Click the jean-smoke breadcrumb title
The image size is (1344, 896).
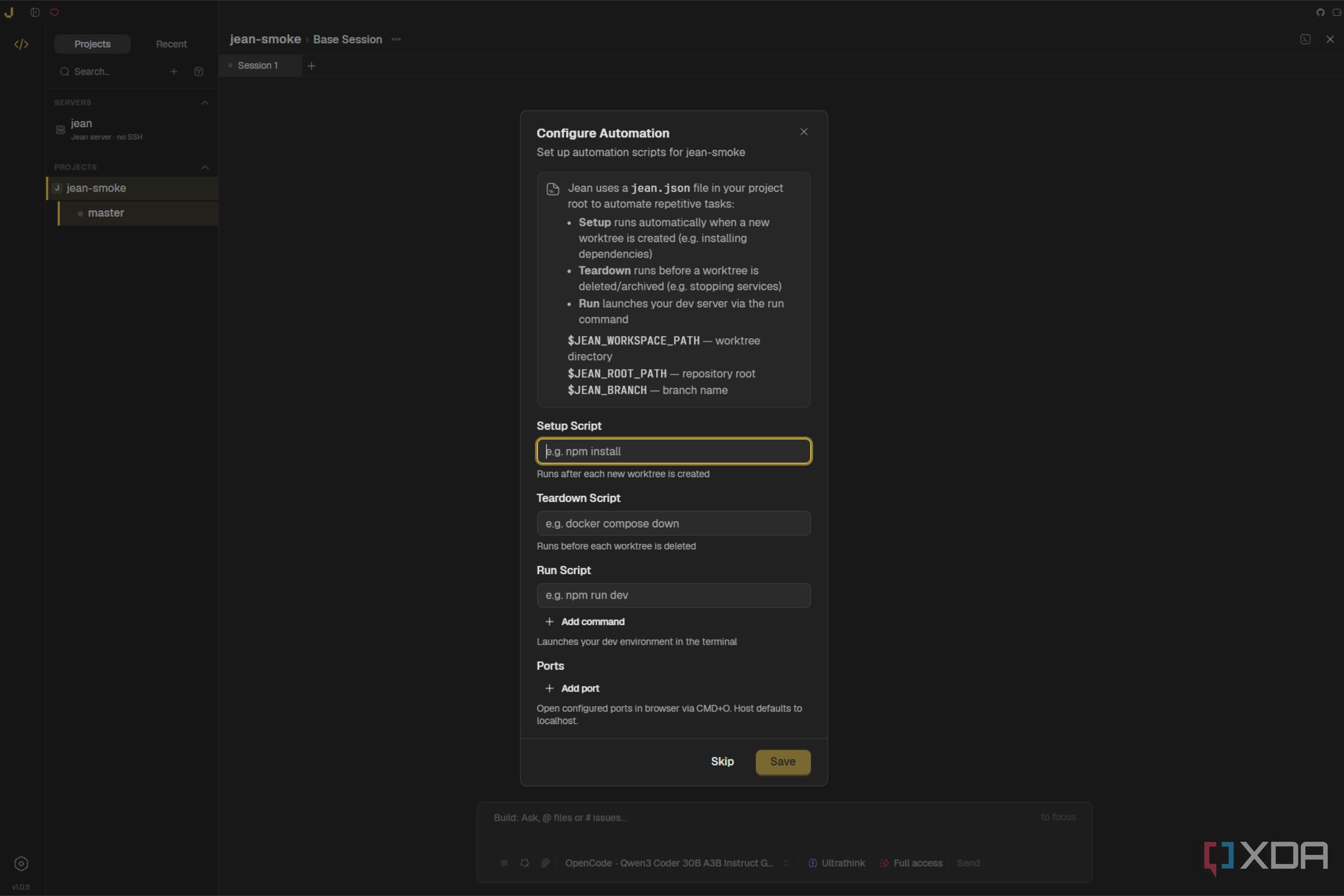(x=265, y=39)
